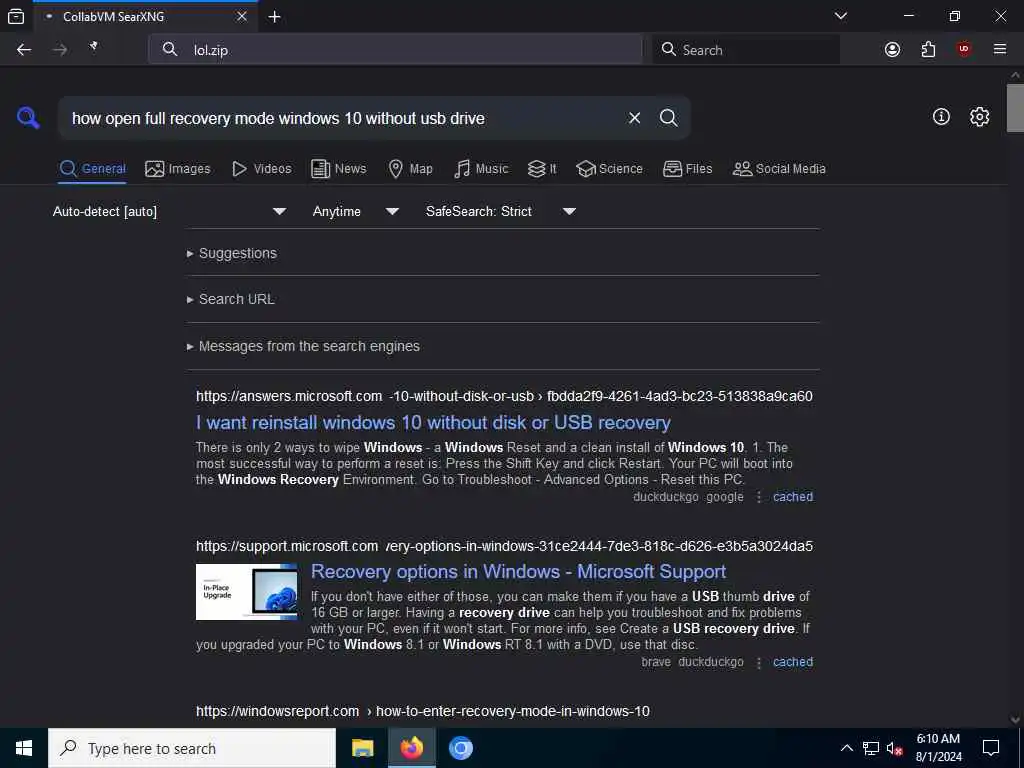Open Firefox account icon
Image resolution: width=1024 pixels, height=768 pixels.
892,50
